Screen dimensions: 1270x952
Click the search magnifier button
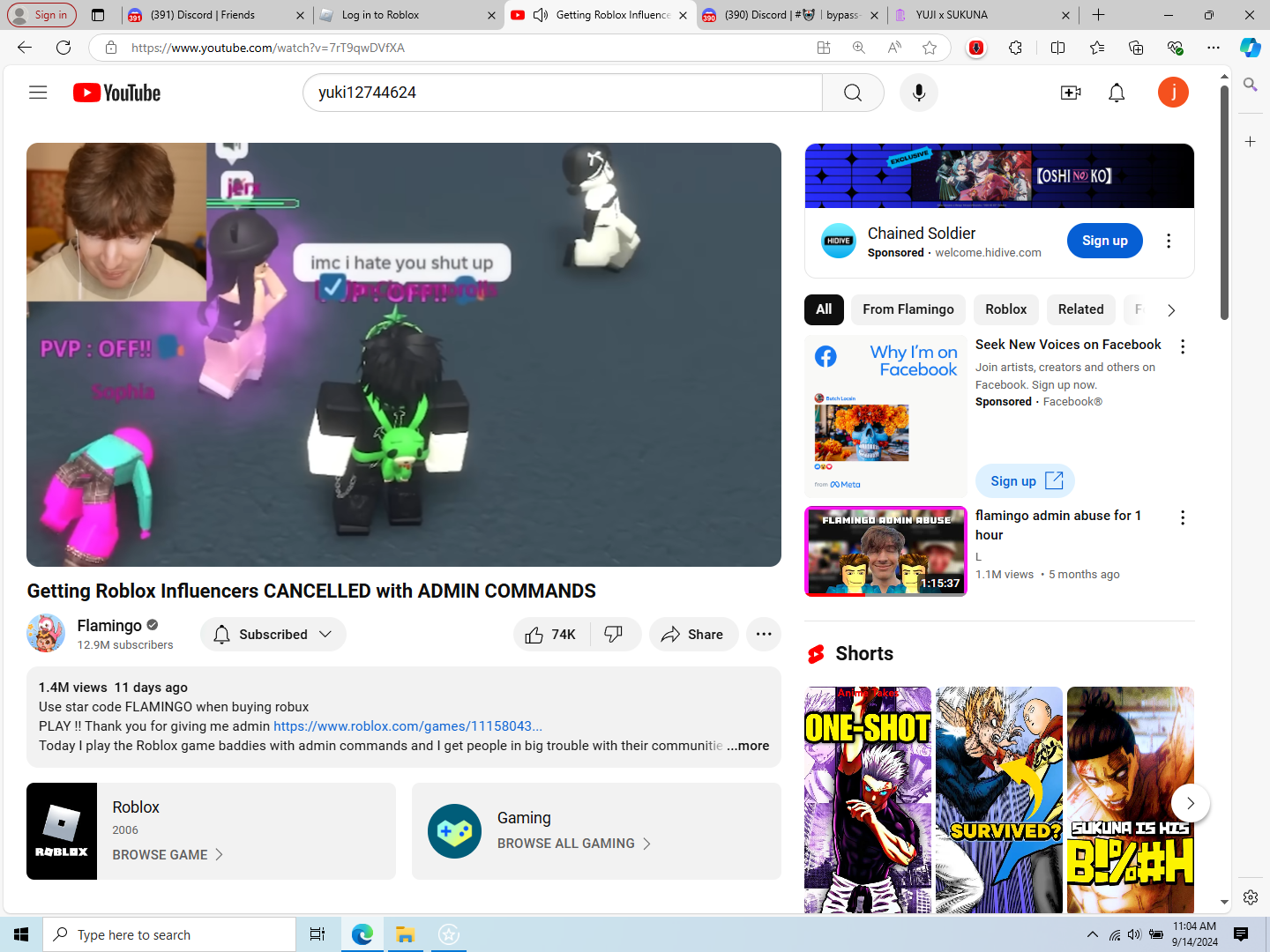(853, 93)
